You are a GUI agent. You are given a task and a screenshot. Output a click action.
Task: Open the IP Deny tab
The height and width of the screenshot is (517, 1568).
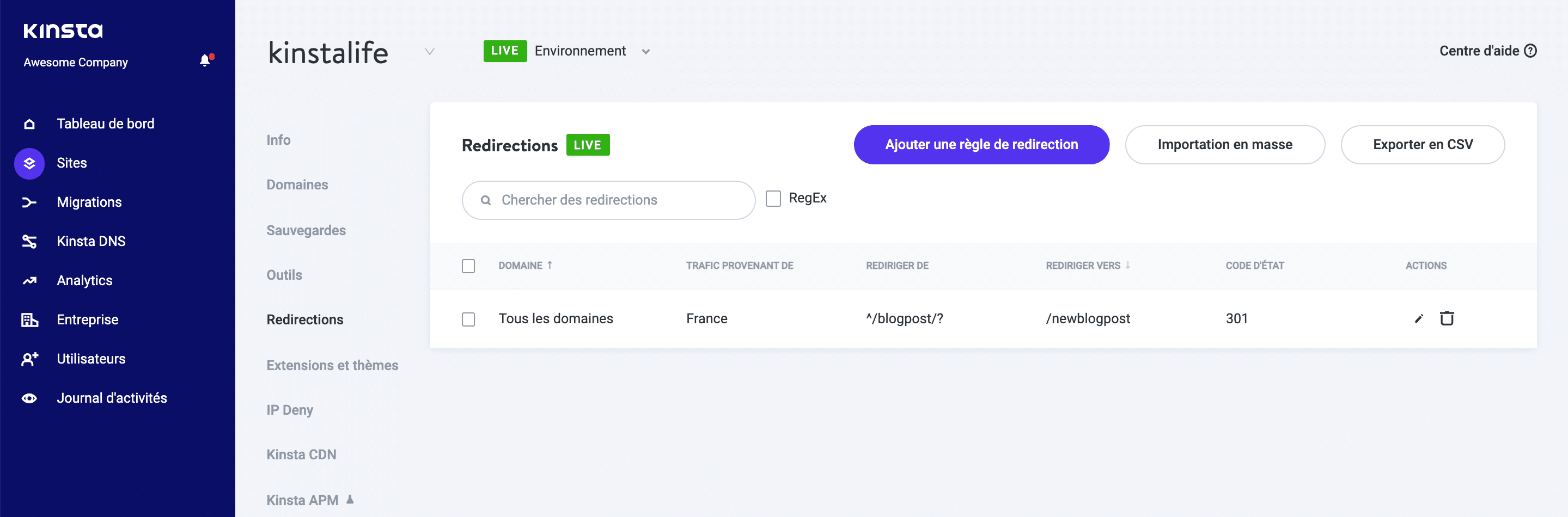coord(290,410)
